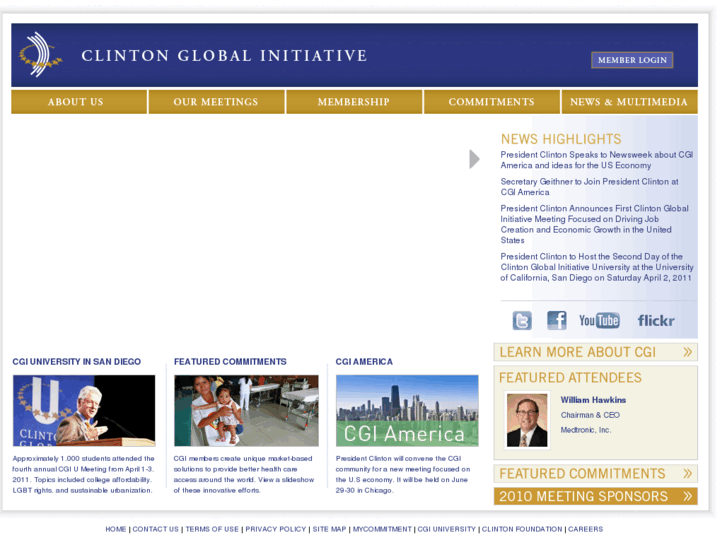Open First CGI Meeting Job Creation headline

[594, 224]
